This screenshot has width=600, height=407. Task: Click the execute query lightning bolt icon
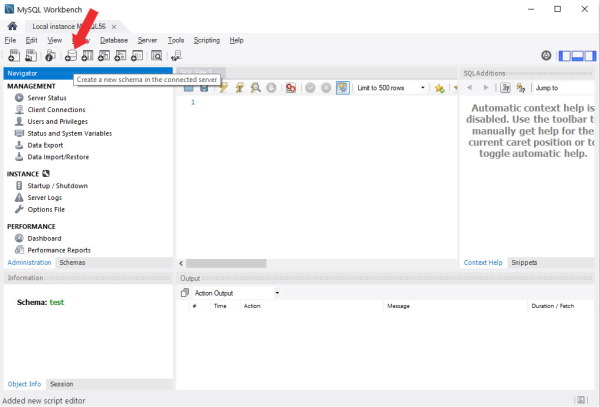point(224,88)
